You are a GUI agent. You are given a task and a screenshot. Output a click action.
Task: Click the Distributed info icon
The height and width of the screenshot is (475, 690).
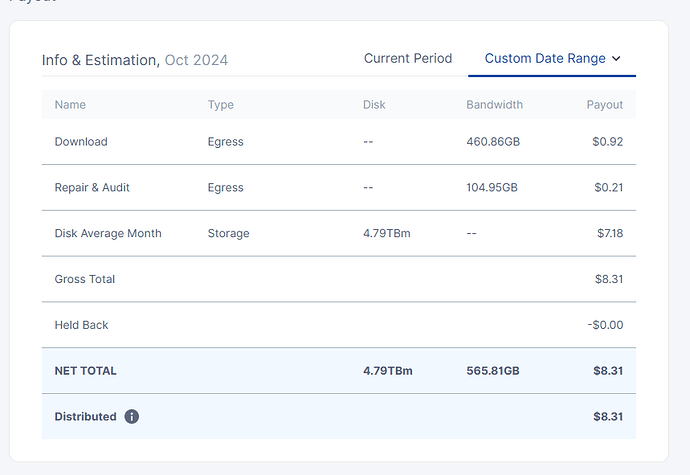[x=132, y=416]
